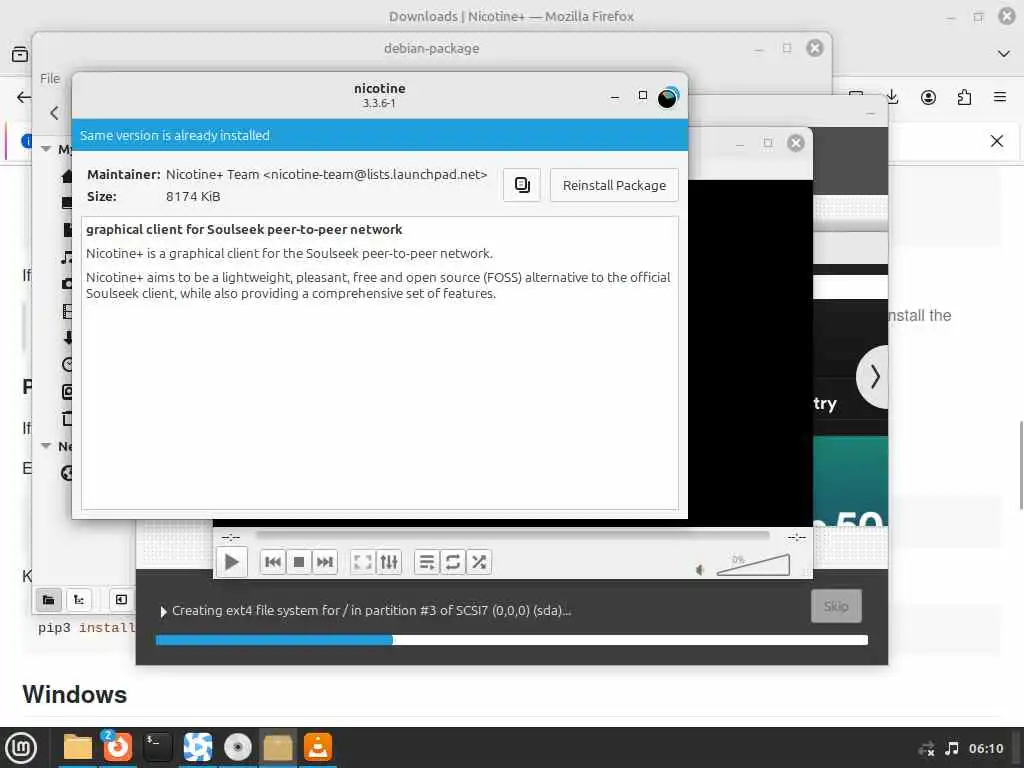
Task: Open Pictures folder in file manager sidebar
Action: coord(67,283)
